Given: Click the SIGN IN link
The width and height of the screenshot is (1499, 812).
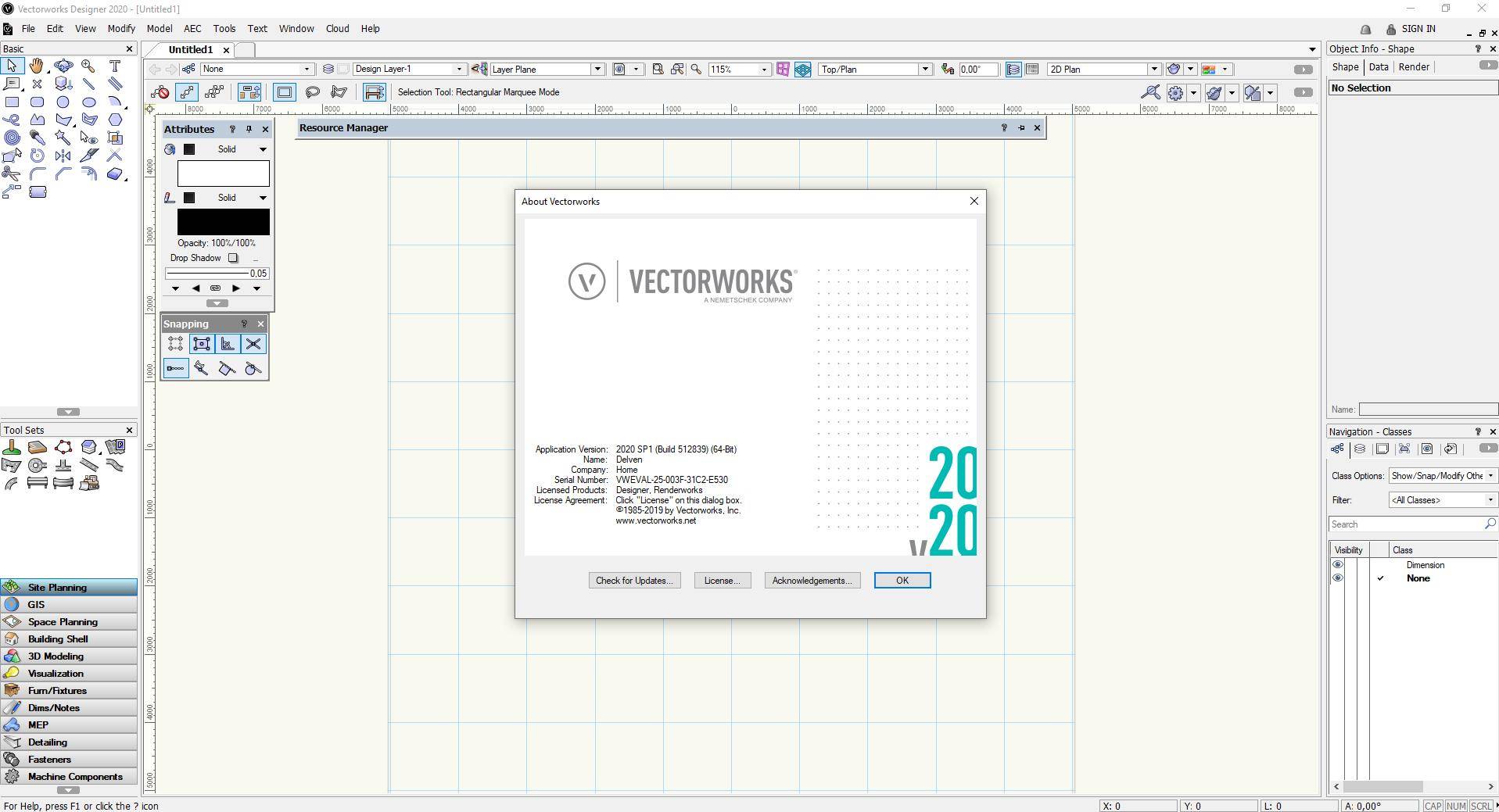Looking at the screenshot, I should [x=1418, y=29].
